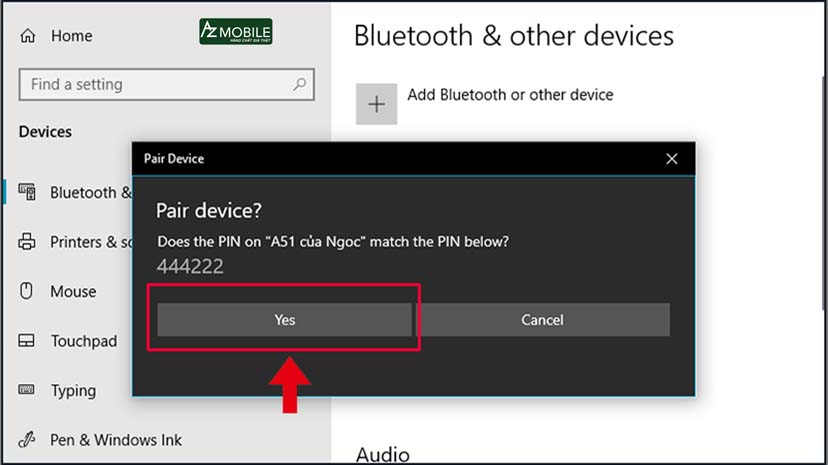Close the Pair Device dialog
This screenshot has height=465, width=828.
click(x=672, y=159)
